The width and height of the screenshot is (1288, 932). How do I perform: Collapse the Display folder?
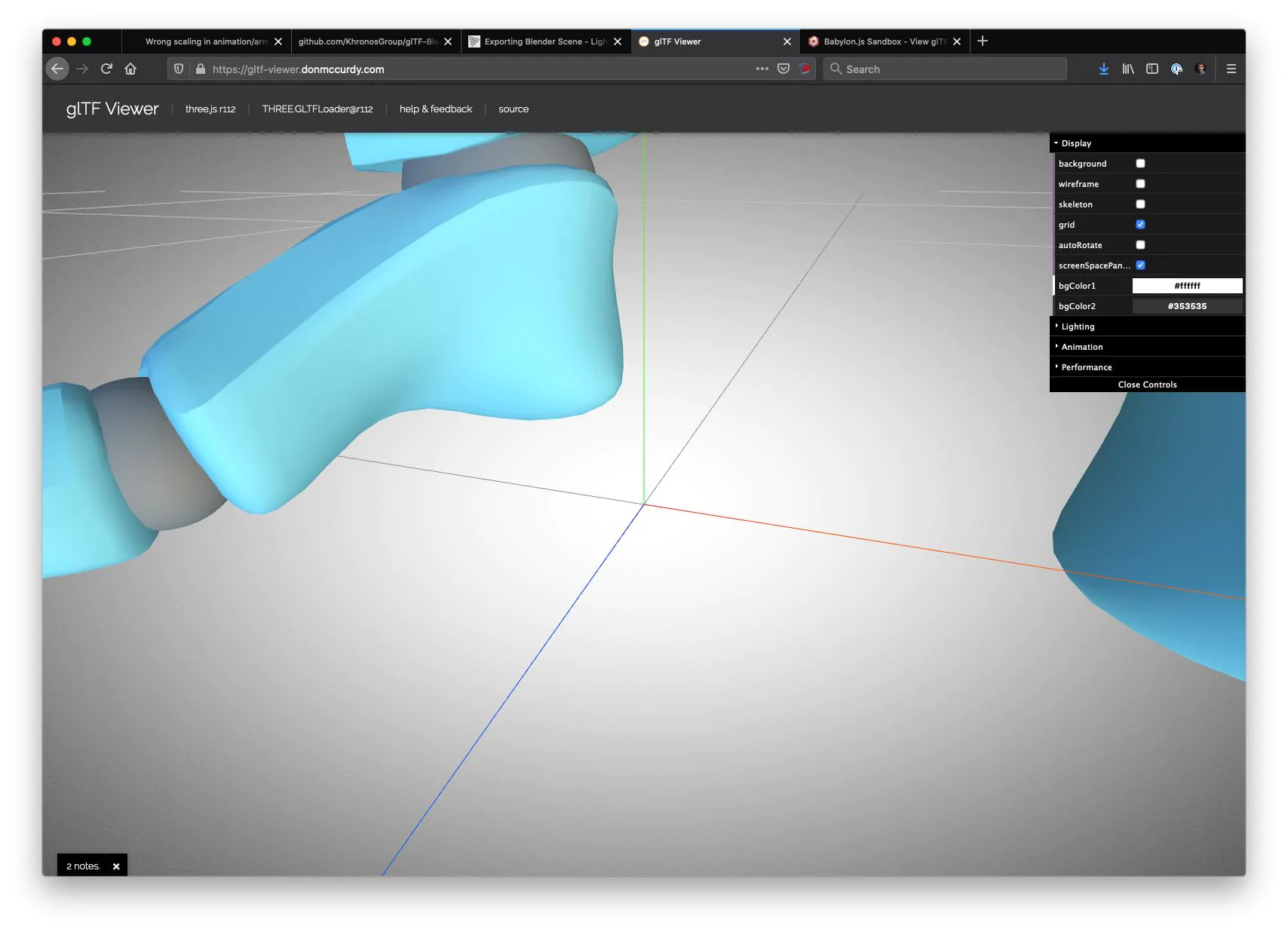tap(1147, 143)
